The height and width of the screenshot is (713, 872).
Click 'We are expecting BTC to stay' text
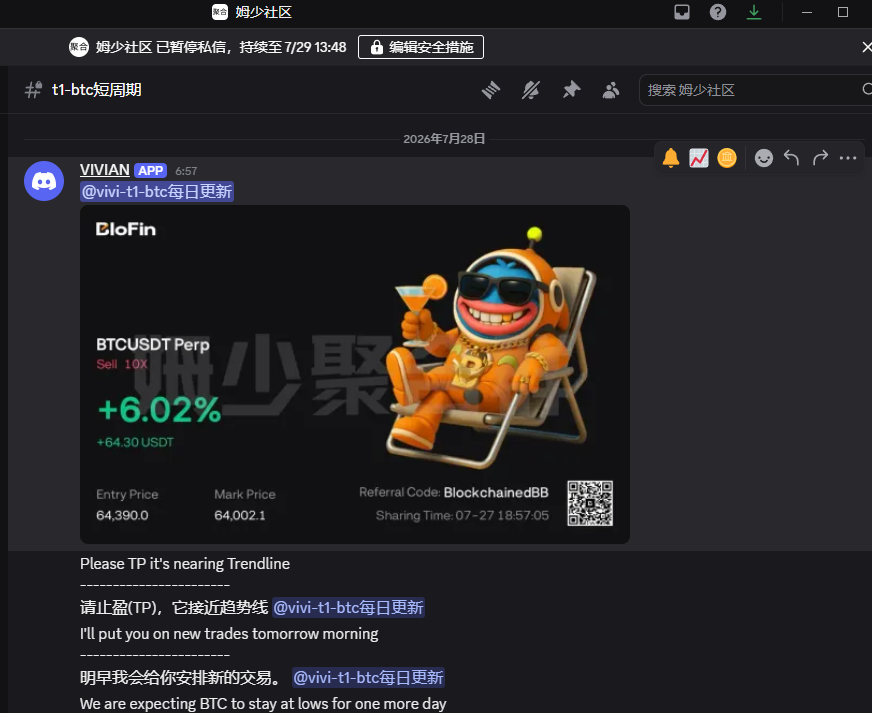coord(263,704)
